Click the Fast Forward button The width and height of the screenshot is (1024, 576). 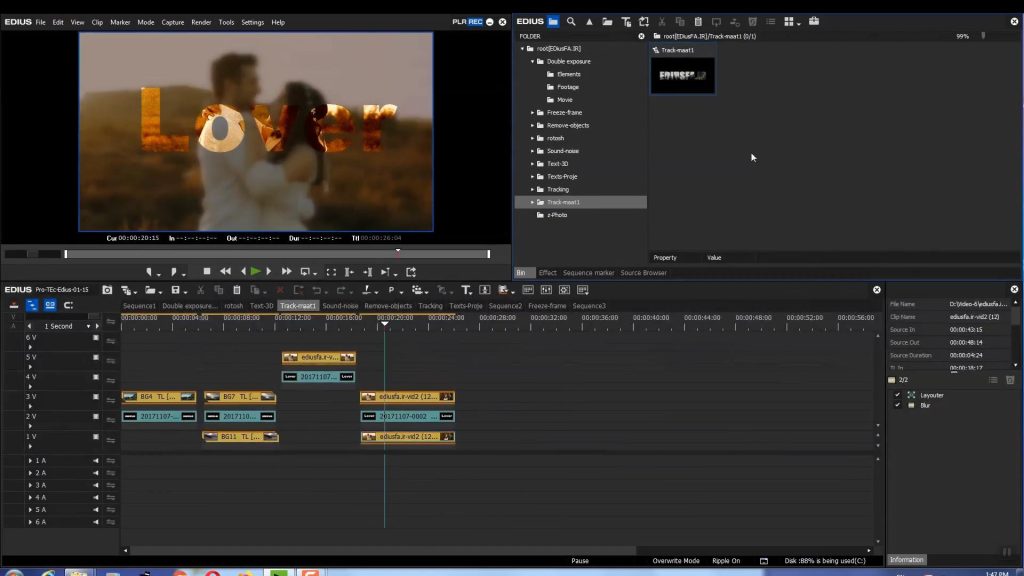(286, 272)
